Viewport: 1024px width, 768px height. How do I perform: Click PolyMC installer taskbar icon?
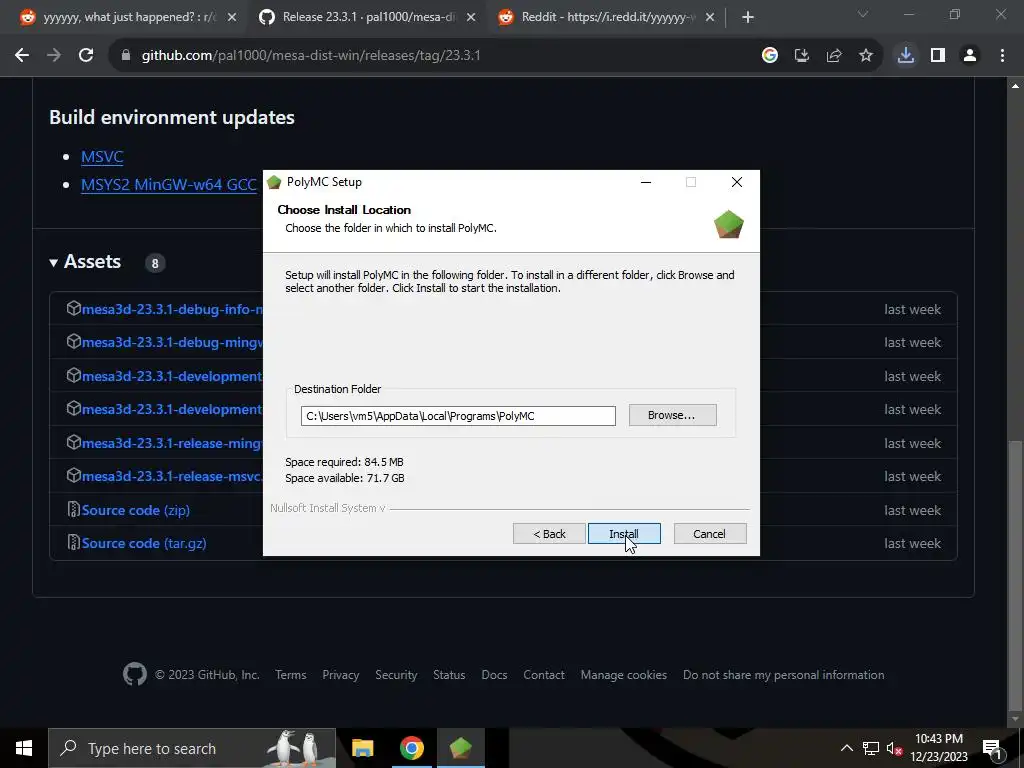point(460,748)
